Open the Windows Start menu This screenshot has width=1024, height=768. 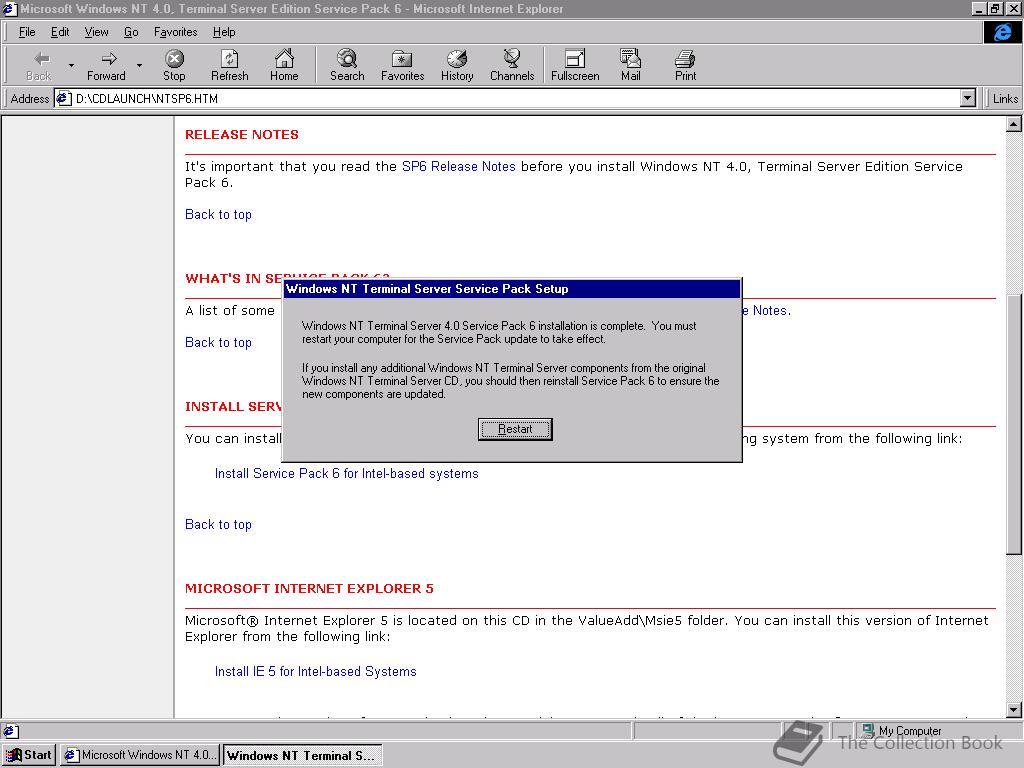(x=29, y=755)
